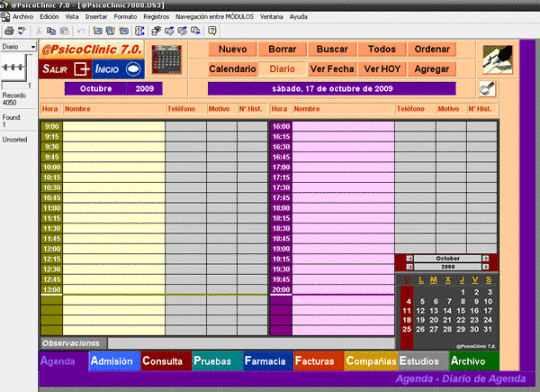The height and width of the screenshot is (392, 540).
Task: Go to next year in mini calendar
Action: tap(485, 267)
